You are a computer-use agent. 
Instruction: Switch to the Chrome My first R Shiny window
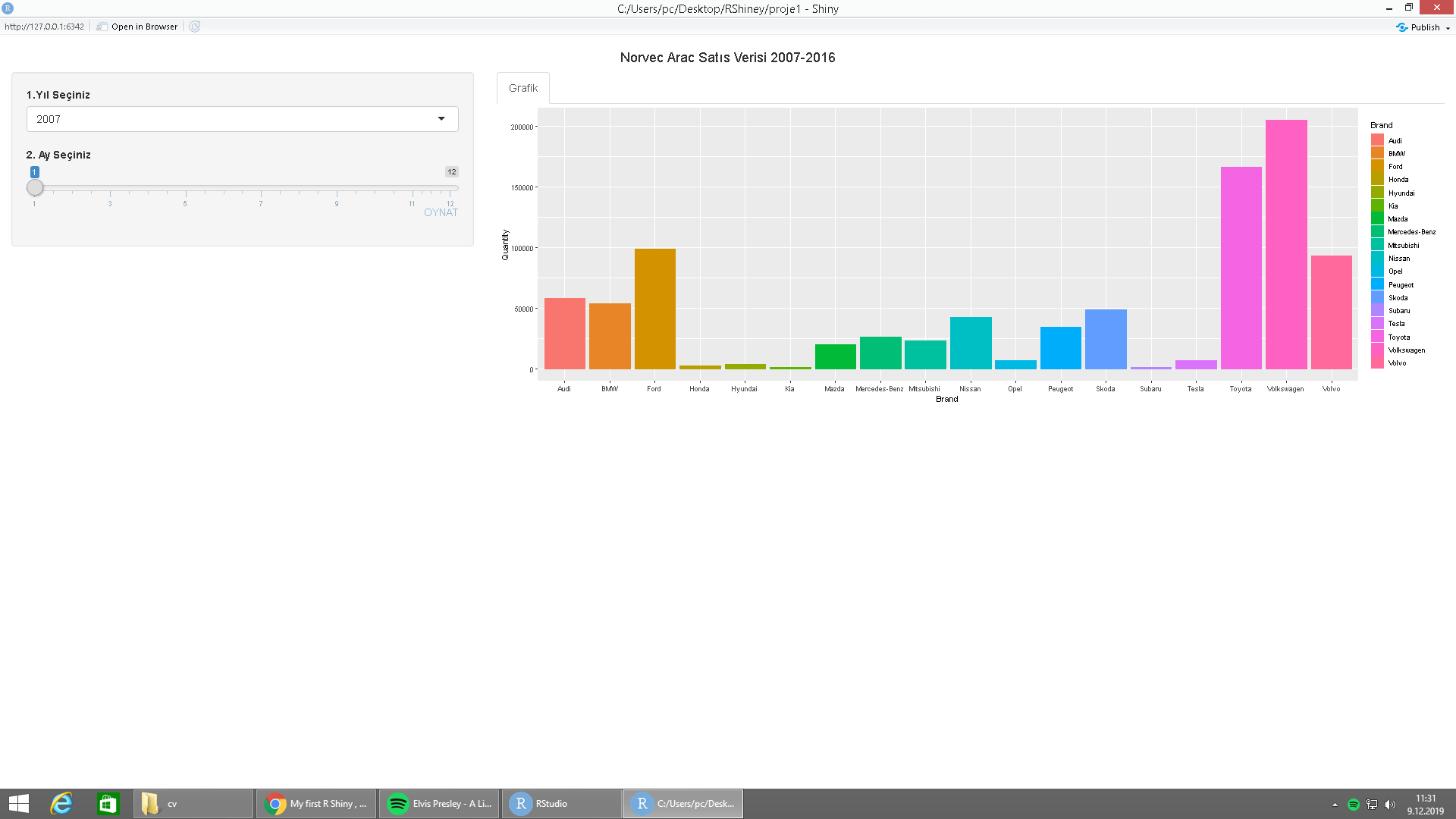[x=317, y=804]
